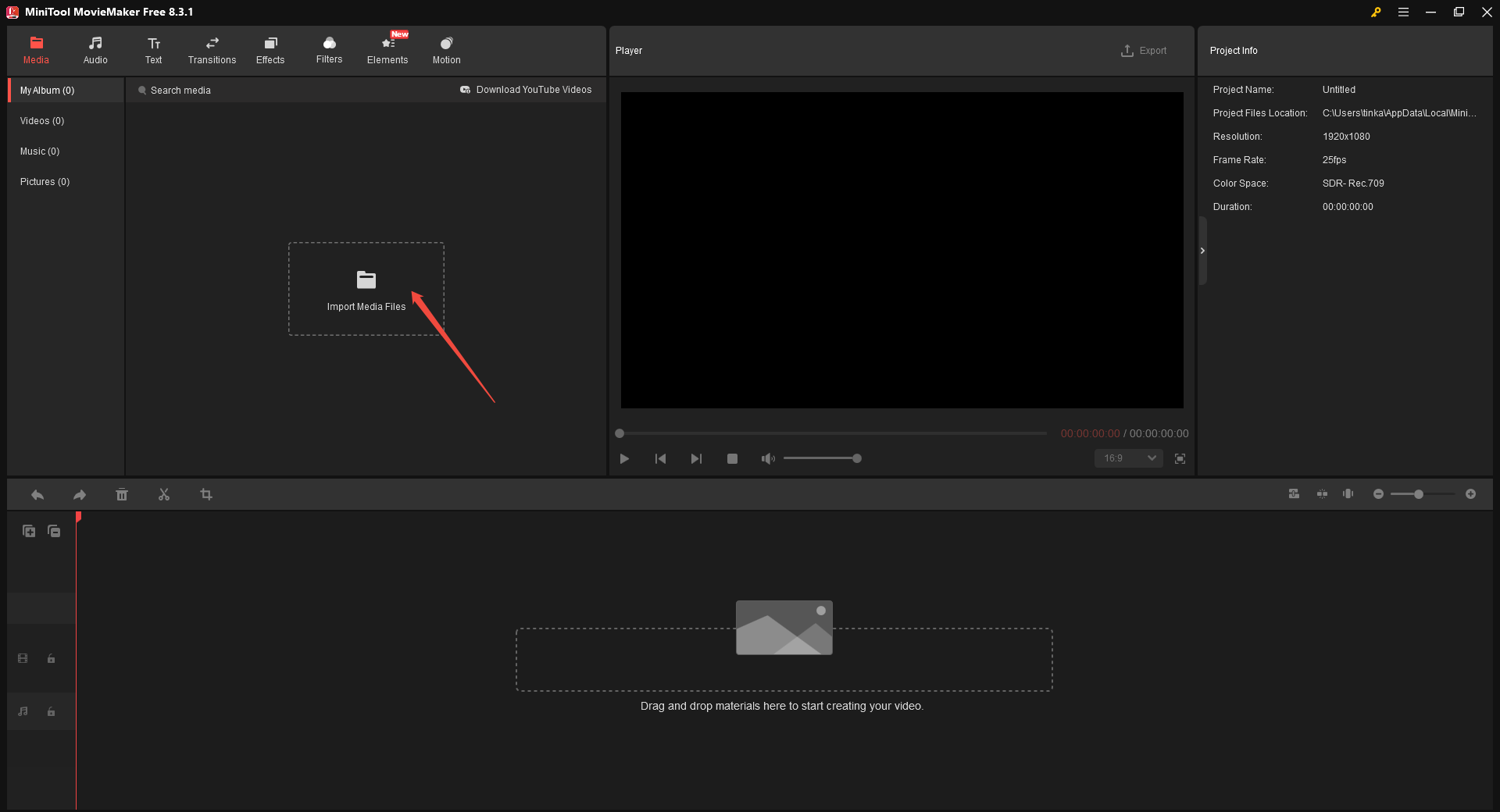Collapse the Project Info panel chevron
Image resolution: width=1500 pixels, height=812 pixels.
point(1202,251)
